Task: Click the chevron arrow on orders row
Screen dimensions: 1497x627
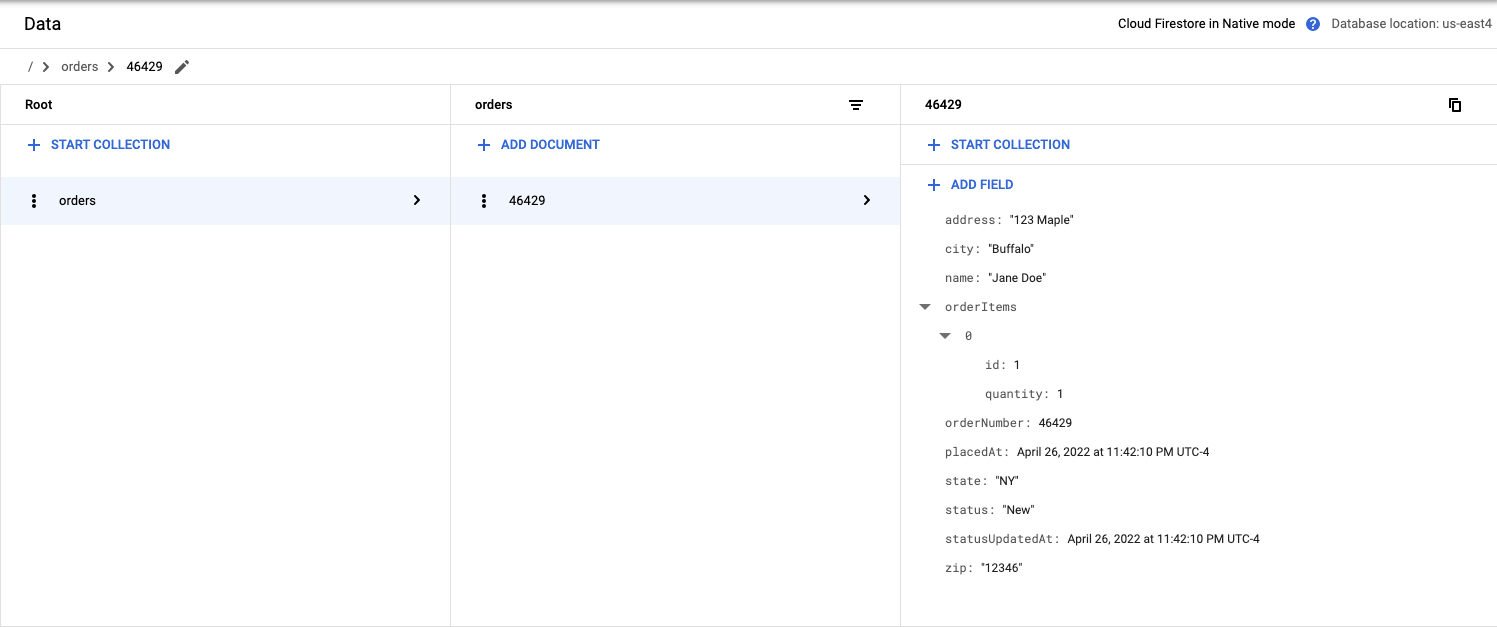Action: click(417, 201)
